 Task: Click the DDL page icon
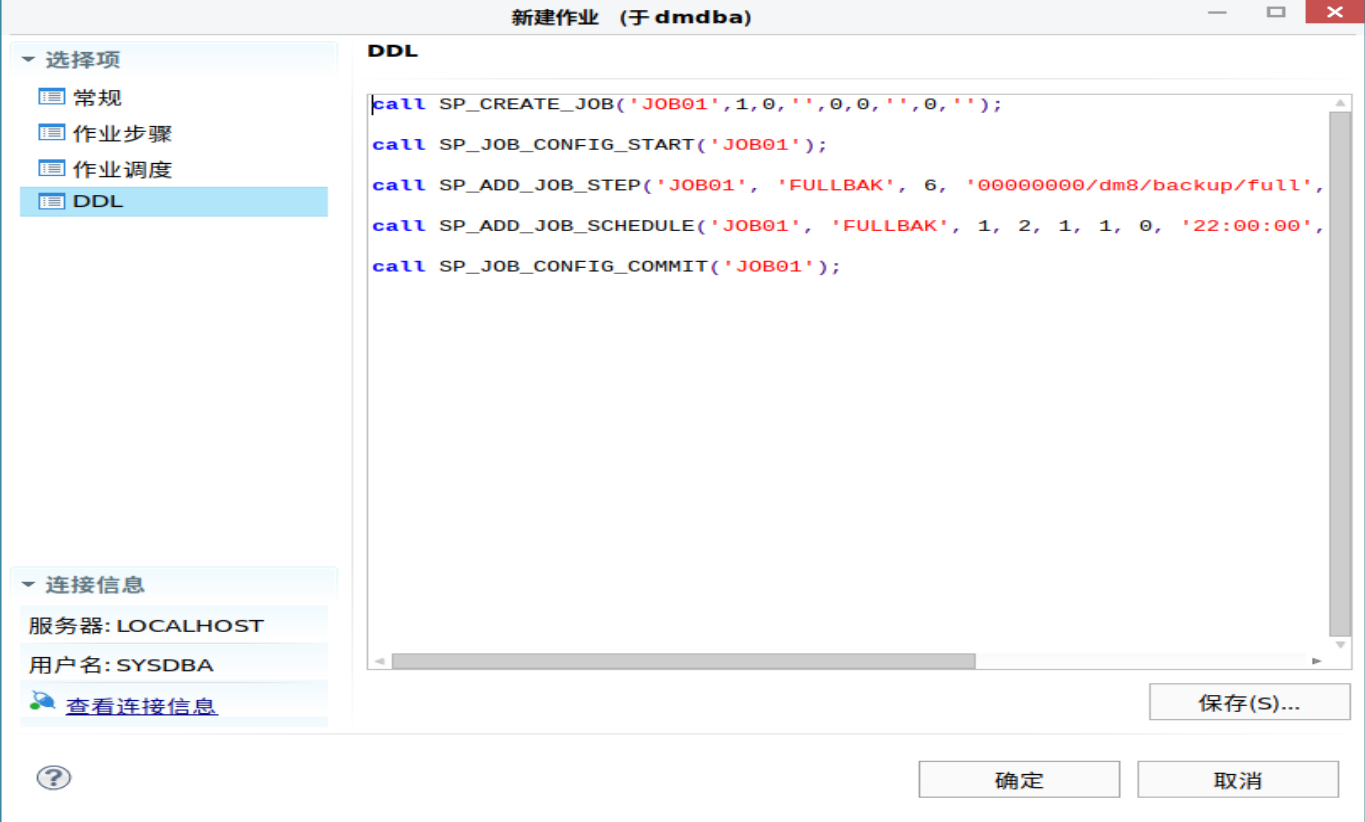pyautogui.click(x=51, y=201)
